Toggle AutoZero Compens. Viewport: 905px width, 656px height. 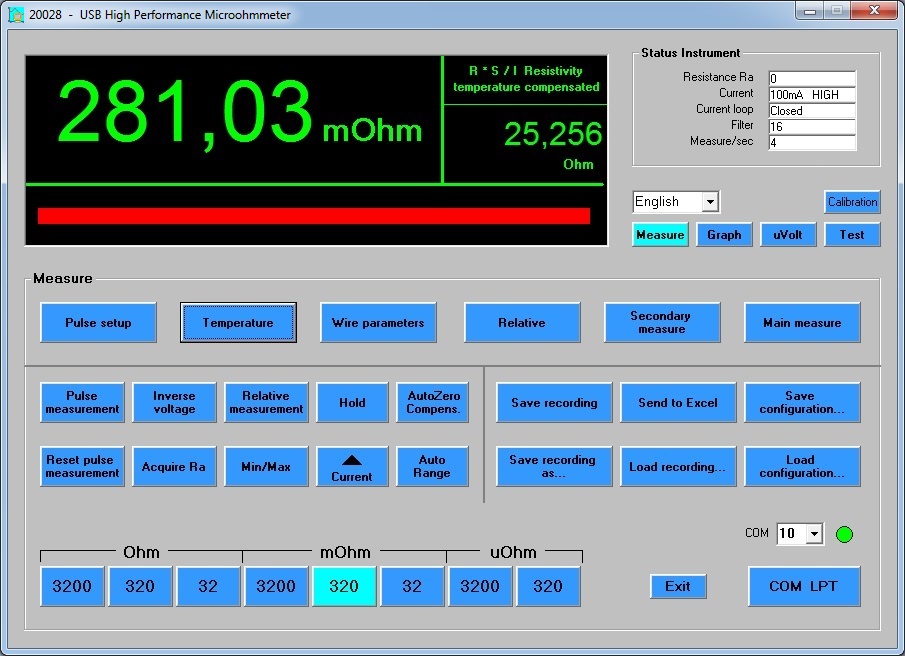(432, 403)
